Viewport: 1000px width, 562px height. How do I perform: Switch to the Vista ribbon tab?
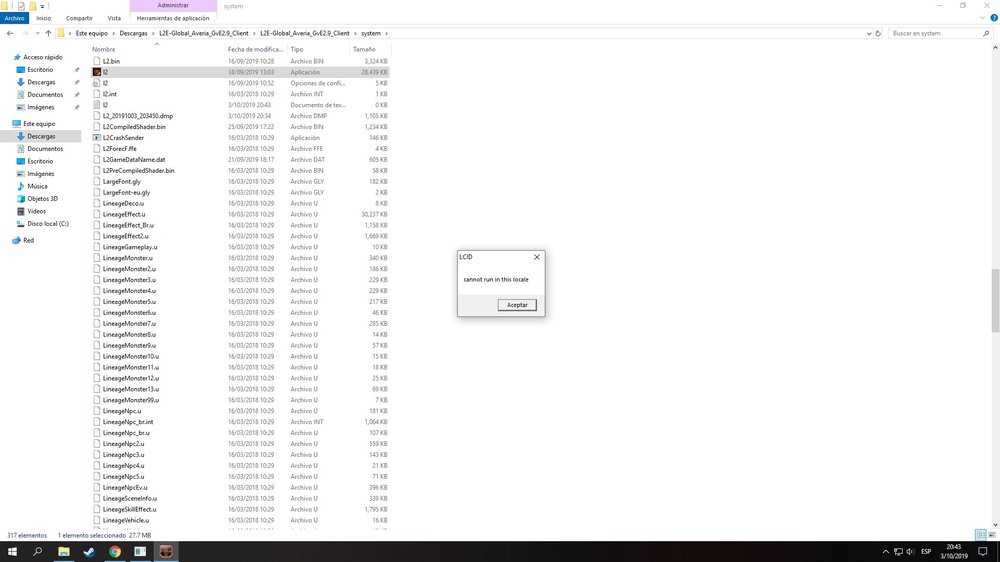[114, 18]
